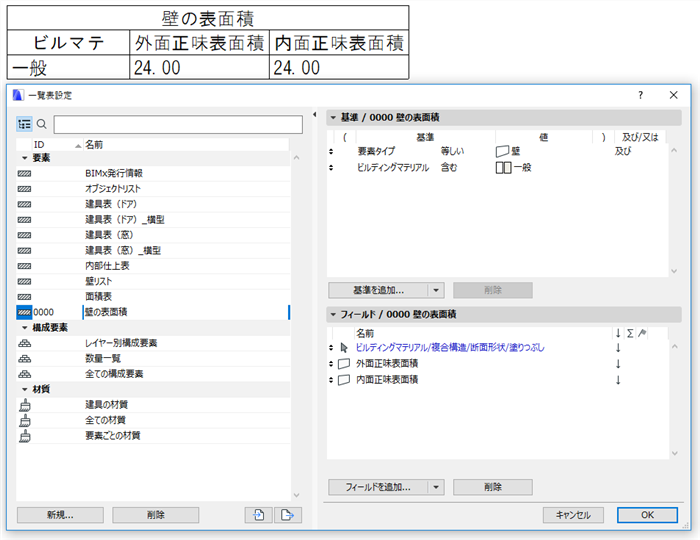Image resolution: width=700 pixels, height=540 pixels.
Task: Click the scheme search input field
Action: click(x=178, y=125)
